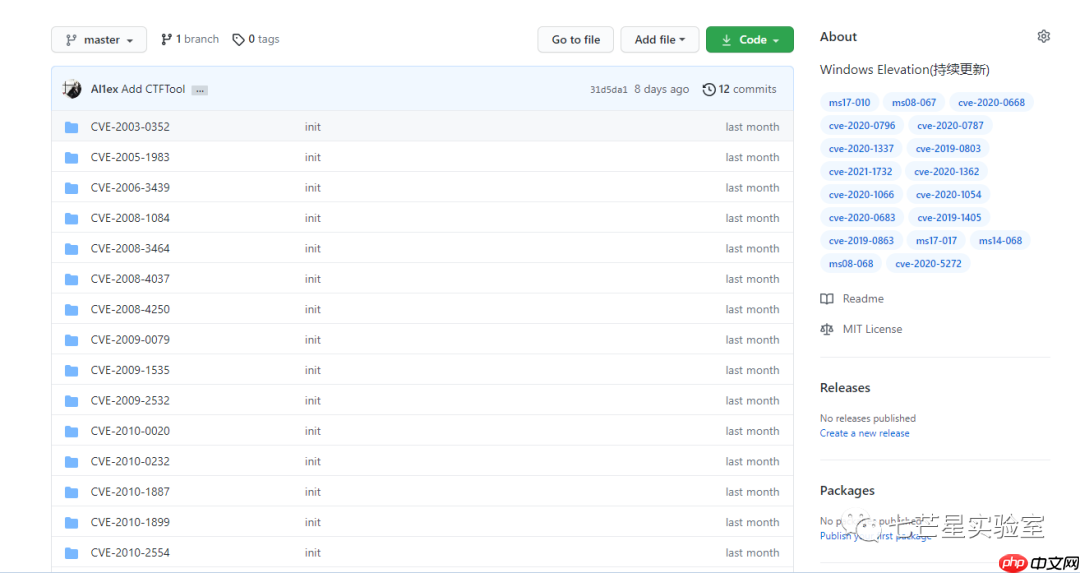The image size is (1080, 573).
Task: Click the Go to file button
Action: pyautogui.click(x=576, y=40)
